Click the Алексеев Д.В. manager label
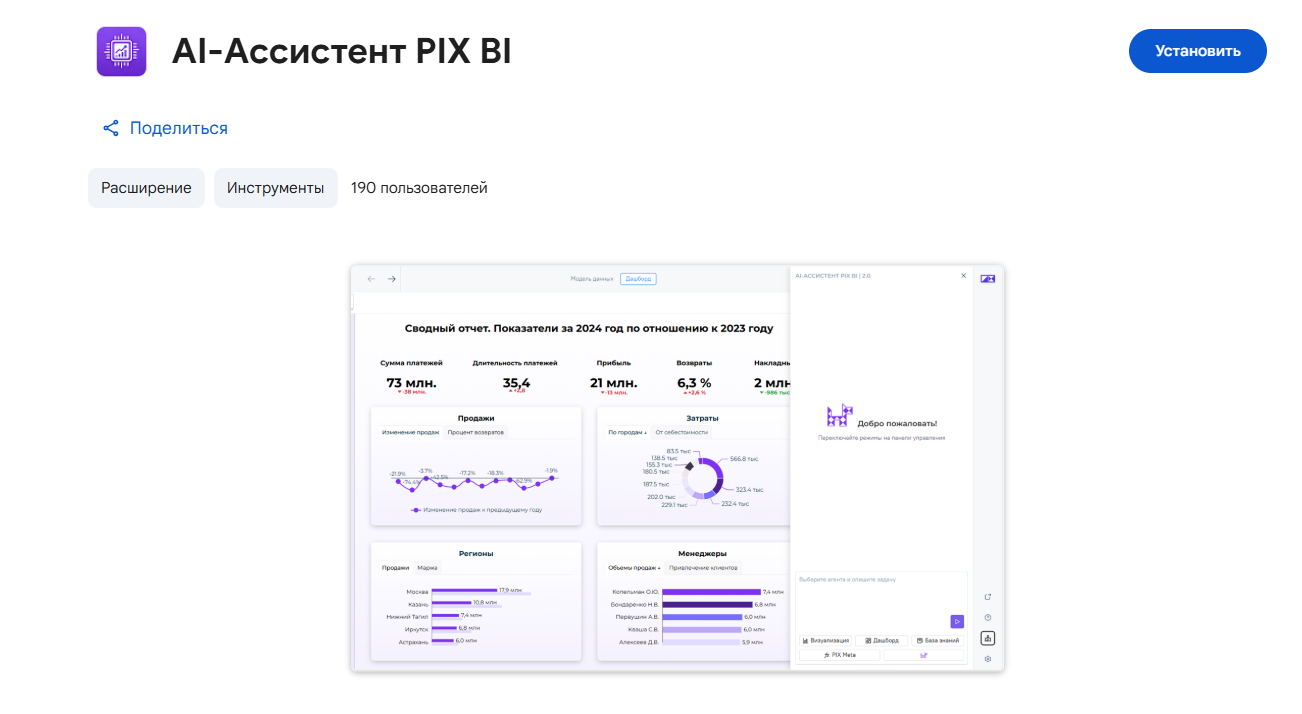This screenshot has width=1302, height=714. click(637, 642)
